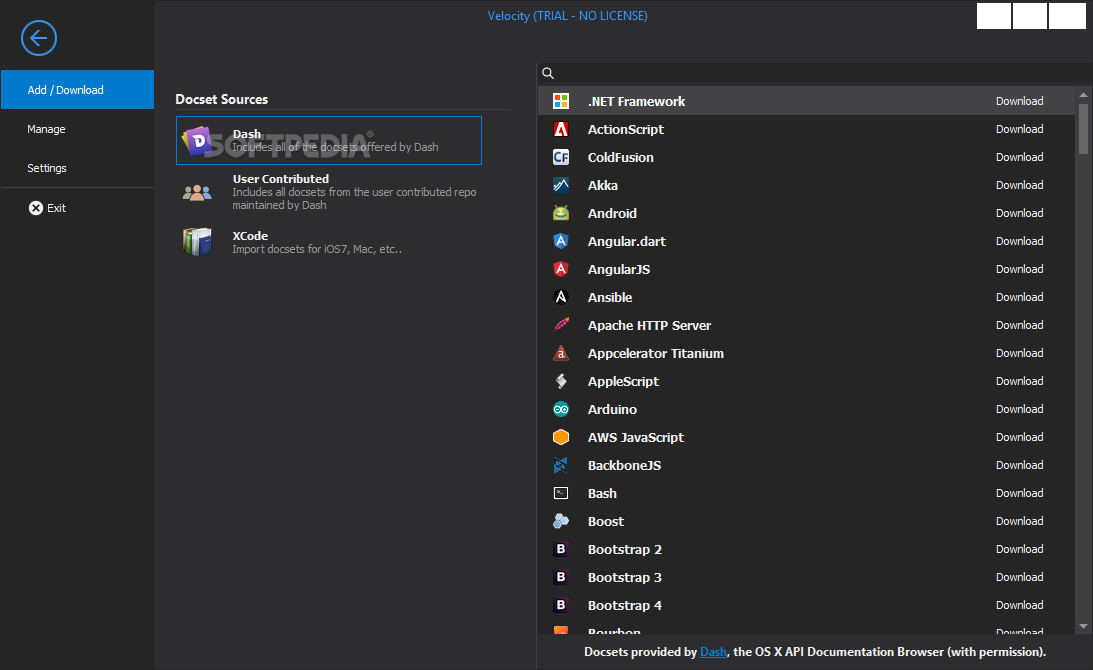Download the Akka docset
This screenshot has height=670, width=1093.
[x=1019, y=185]
